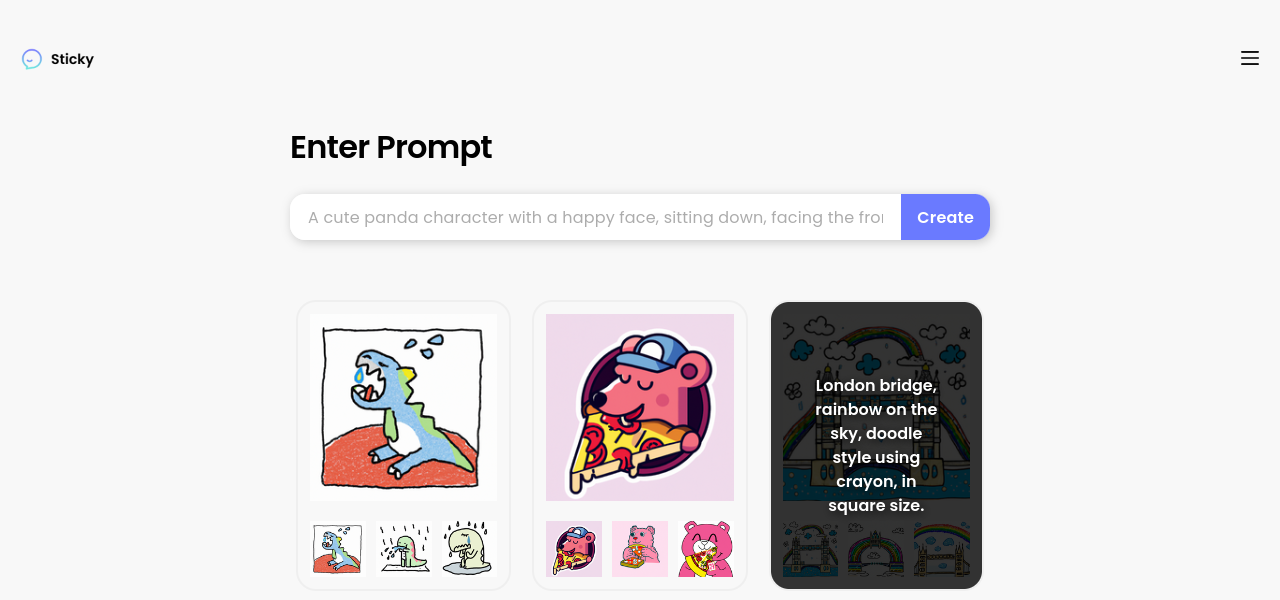Open the hamburger menu icon
This screenshot has width=1280, height=600.
pyautogui.click(x=1249, y=58)
